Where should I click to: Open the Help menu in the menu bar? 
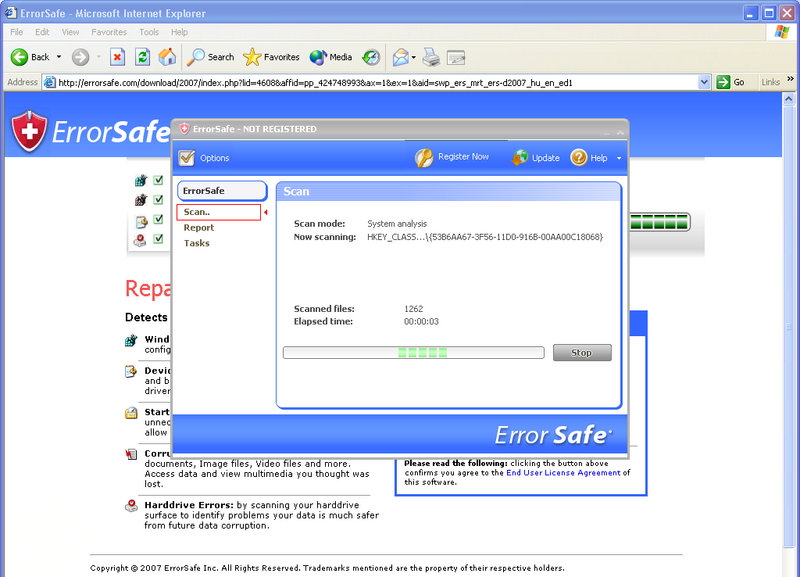(x=179, y=32)
